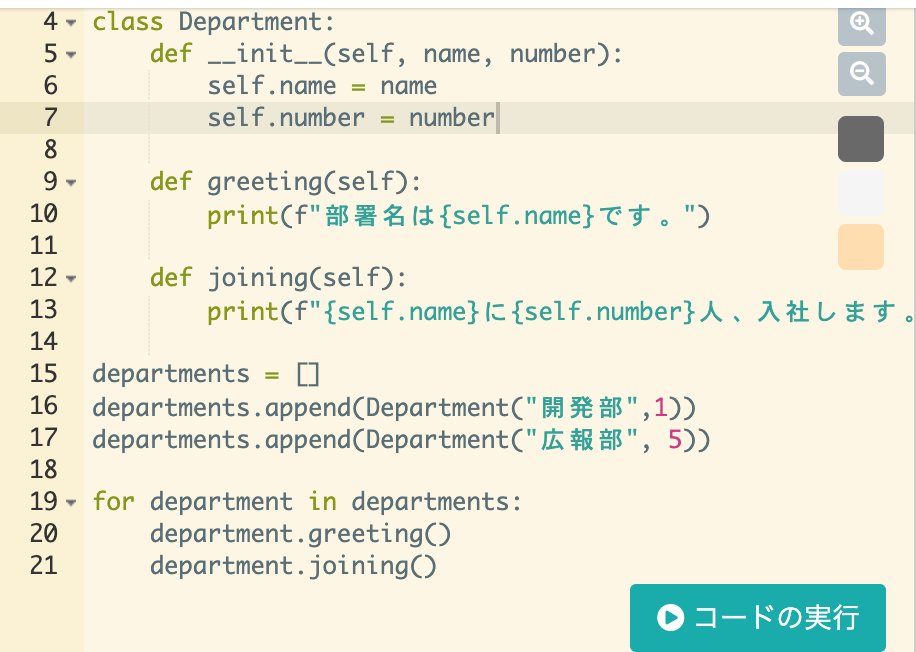Click the number 1 argument on line 16
Image resolution: width=916 pixels, height=652 pixels.
[661, 407]
